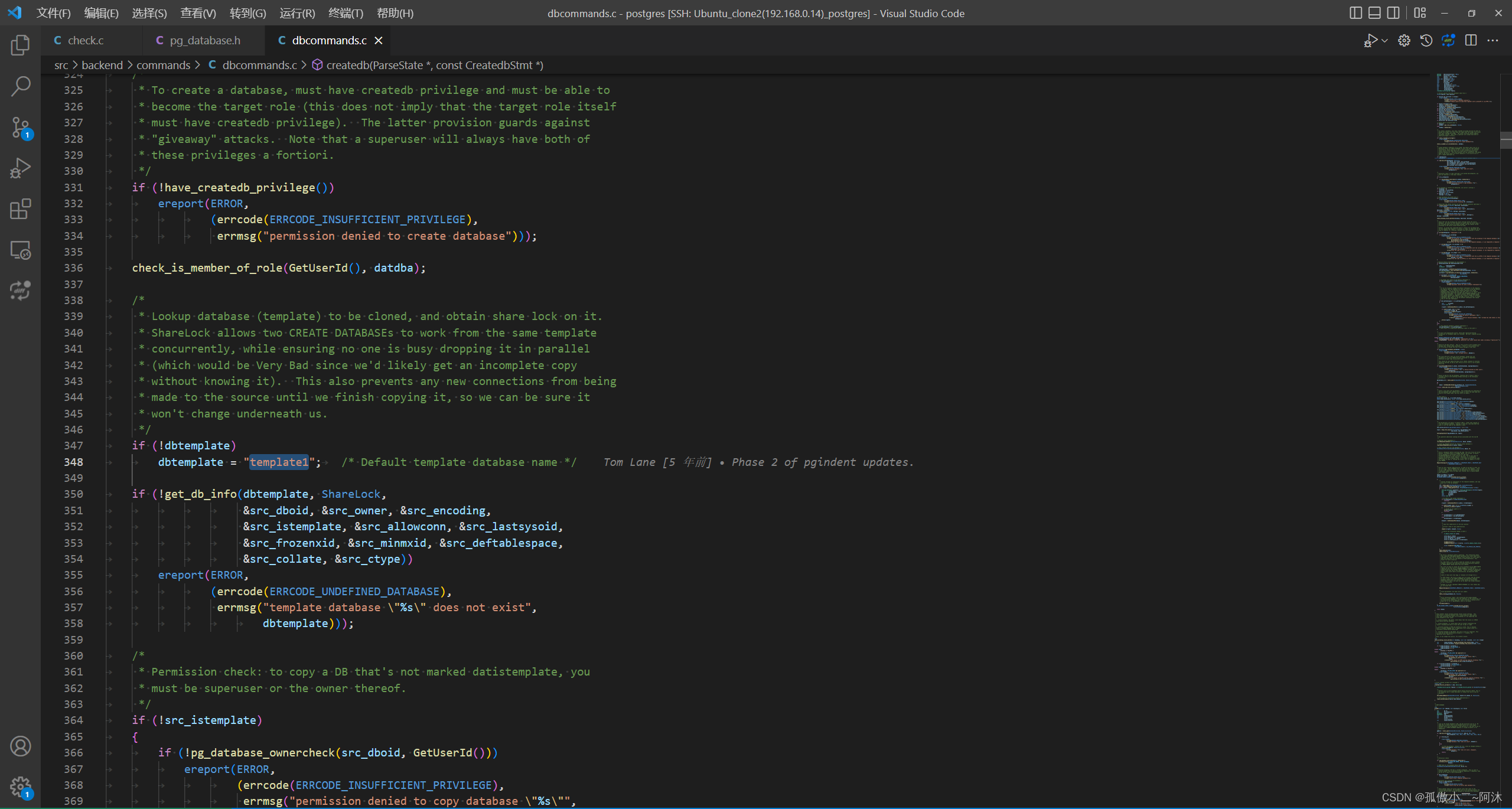Toggle the bottom panel layout button
The height and width of the screenshot is (809, 1512).
(1374, 13)
